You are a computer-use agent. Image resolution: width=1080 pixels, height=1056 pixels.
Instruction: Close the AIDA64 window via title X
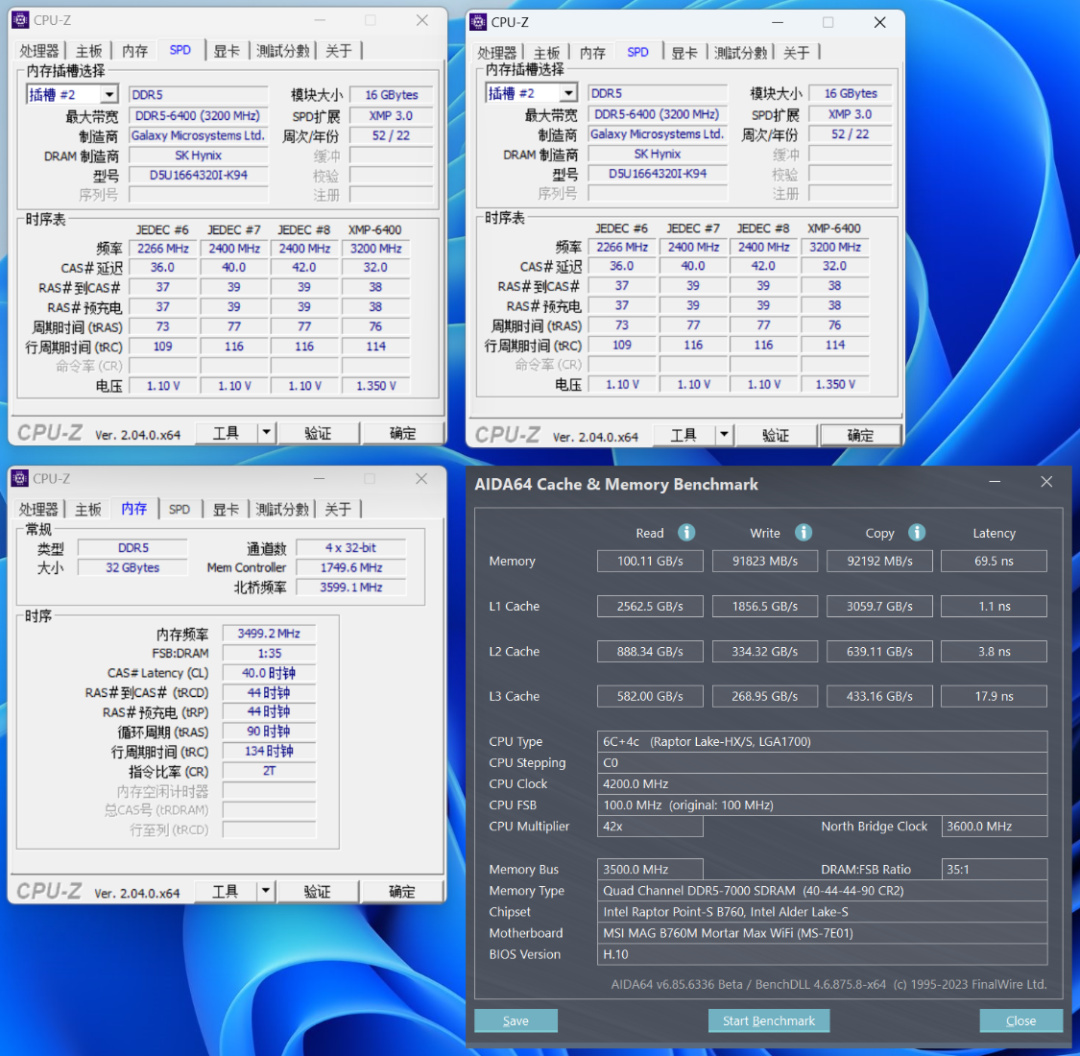point(1046,482)
